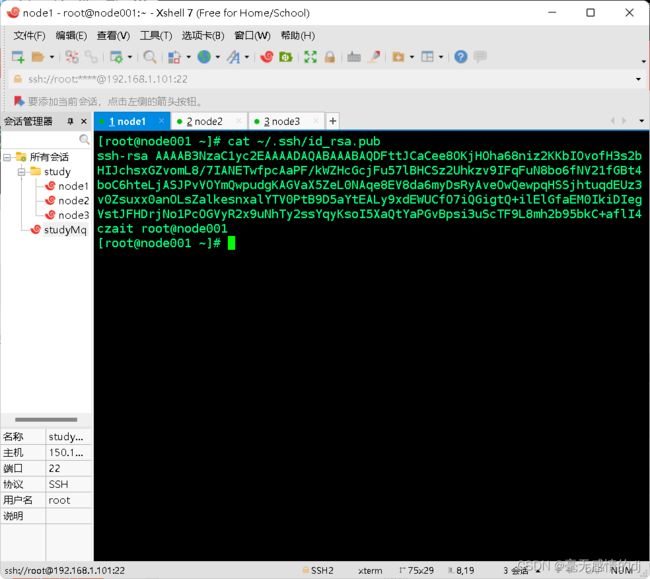This screenshot has width=650, height=579.
Task: Click the keyboard mapping toolbar icon
Action: tap(354, 57)
